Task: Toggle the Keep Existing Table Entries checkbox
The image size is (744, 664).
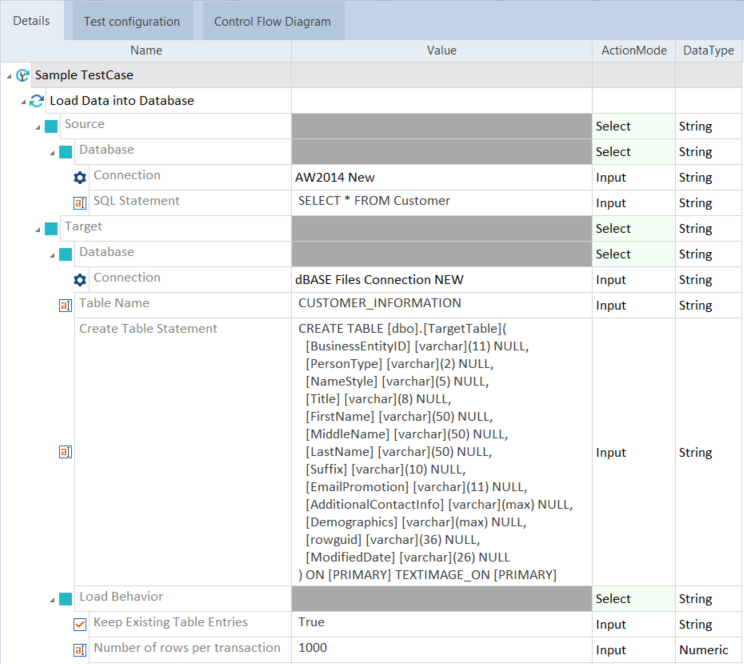Action: [80, 624]
